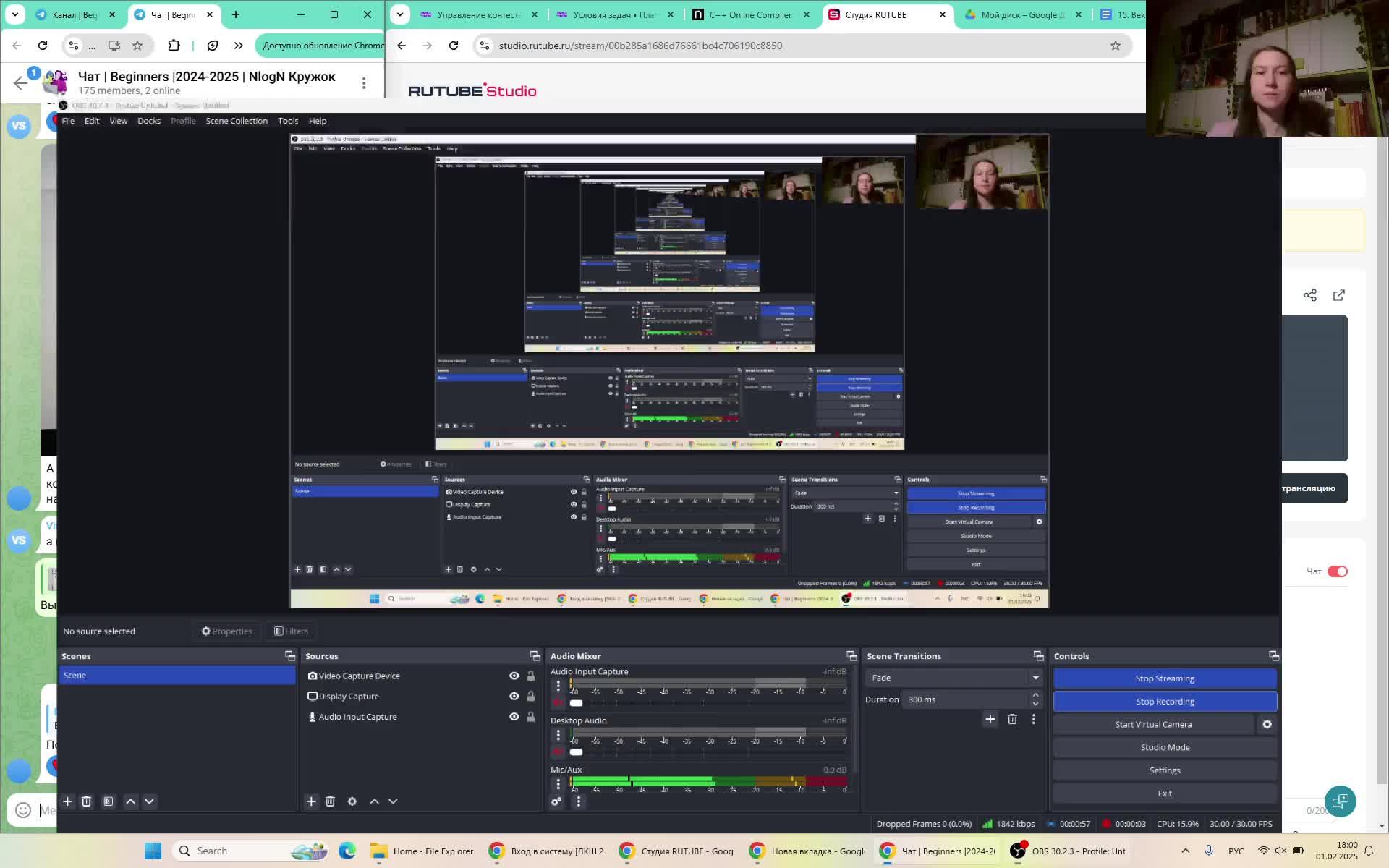Click the Stop Streaming button

click(x=1165, y=678)
